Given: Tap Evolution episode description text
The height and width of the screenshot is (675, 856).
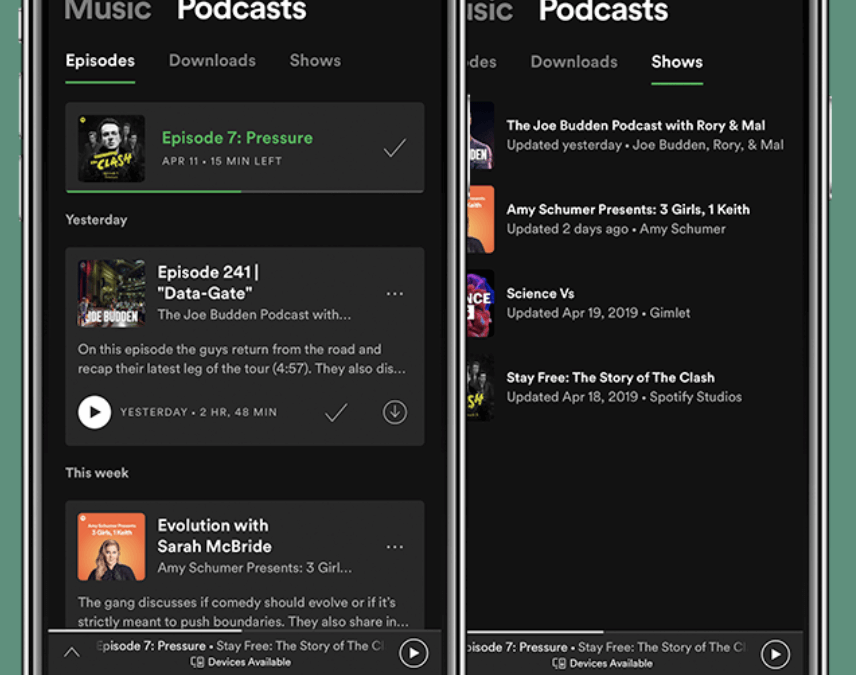Looking at the screenshot, I should point(242,612).
